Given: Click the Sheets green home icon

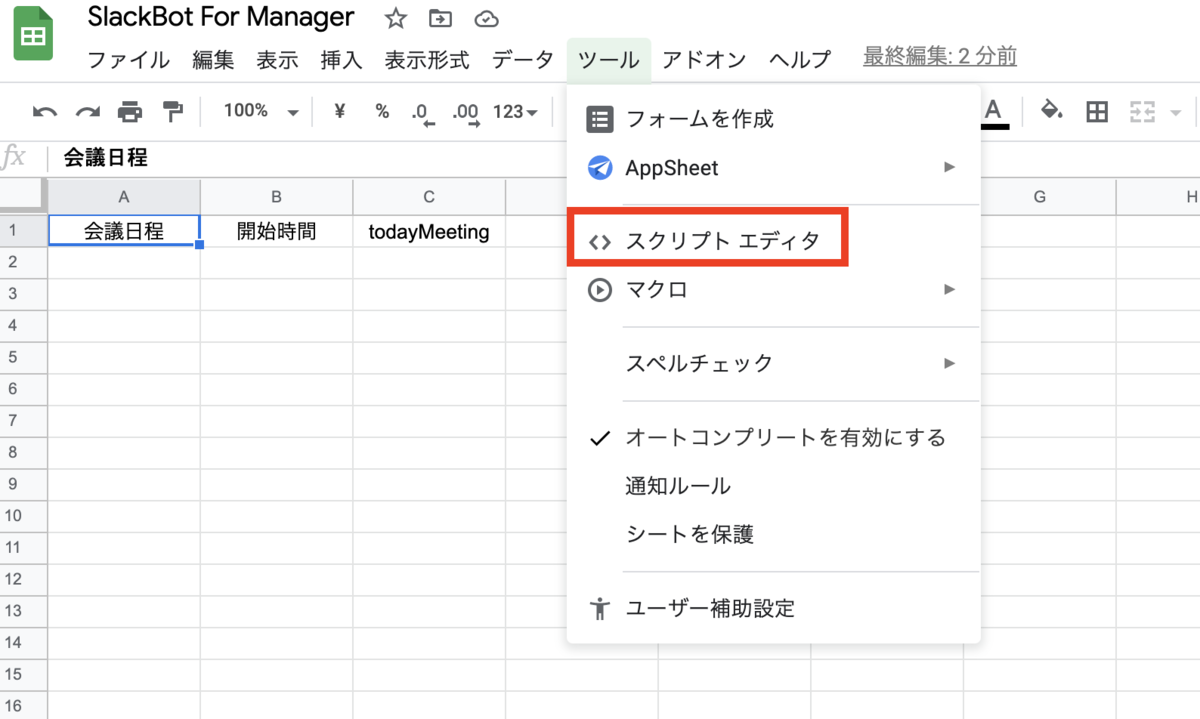Looking at the screenshot, I should coord(34,33).
